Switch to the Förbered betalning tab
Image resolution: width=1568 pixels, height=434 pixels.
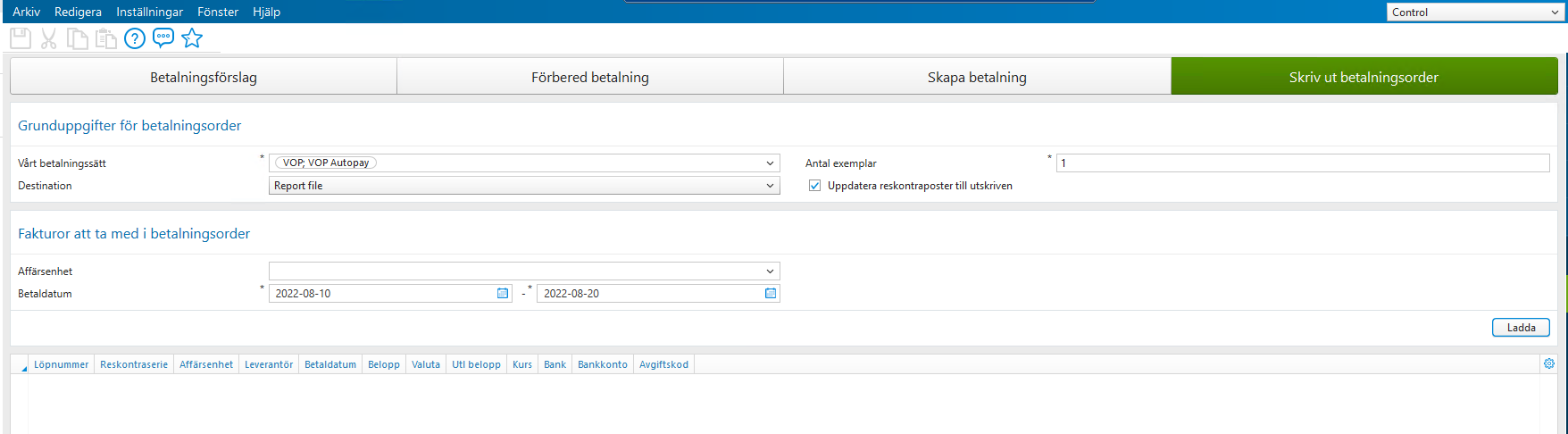pos(590,77)
